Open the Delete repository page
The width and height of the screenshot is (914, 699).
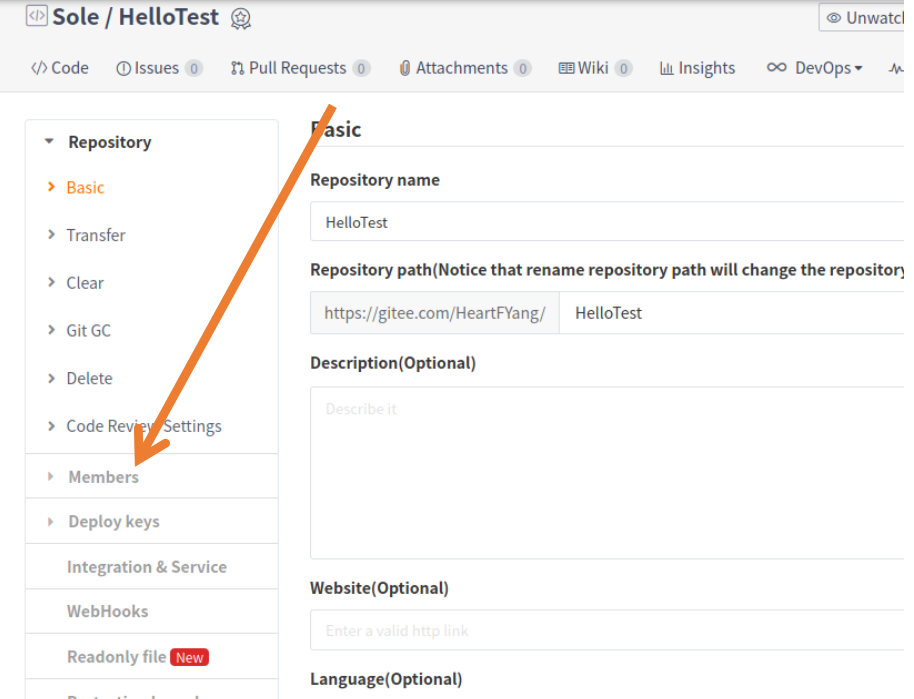[89, 378]
